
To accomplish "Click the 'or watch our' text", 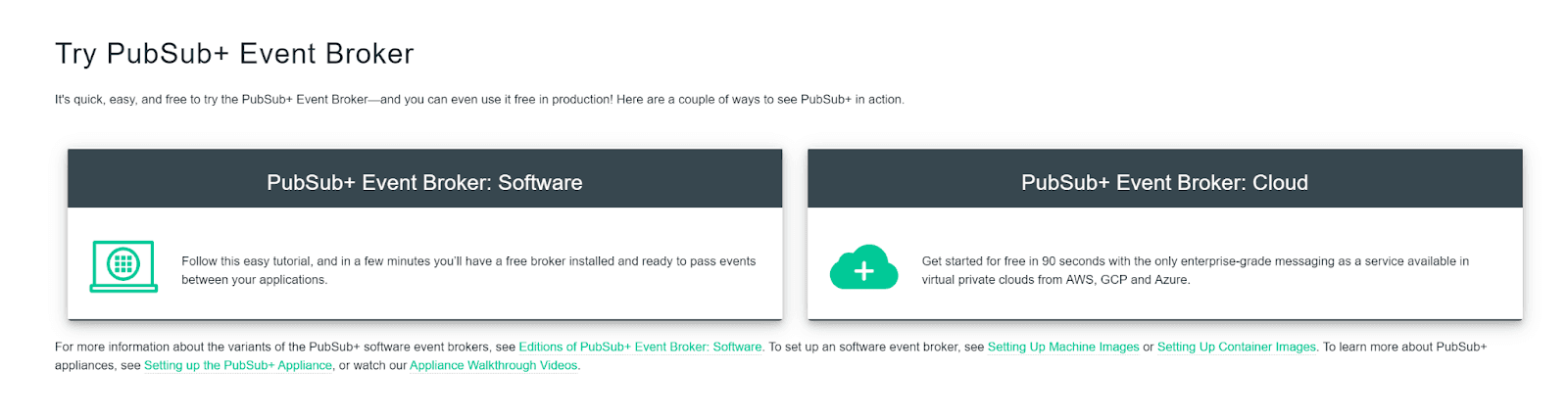I will pos(372,365).
